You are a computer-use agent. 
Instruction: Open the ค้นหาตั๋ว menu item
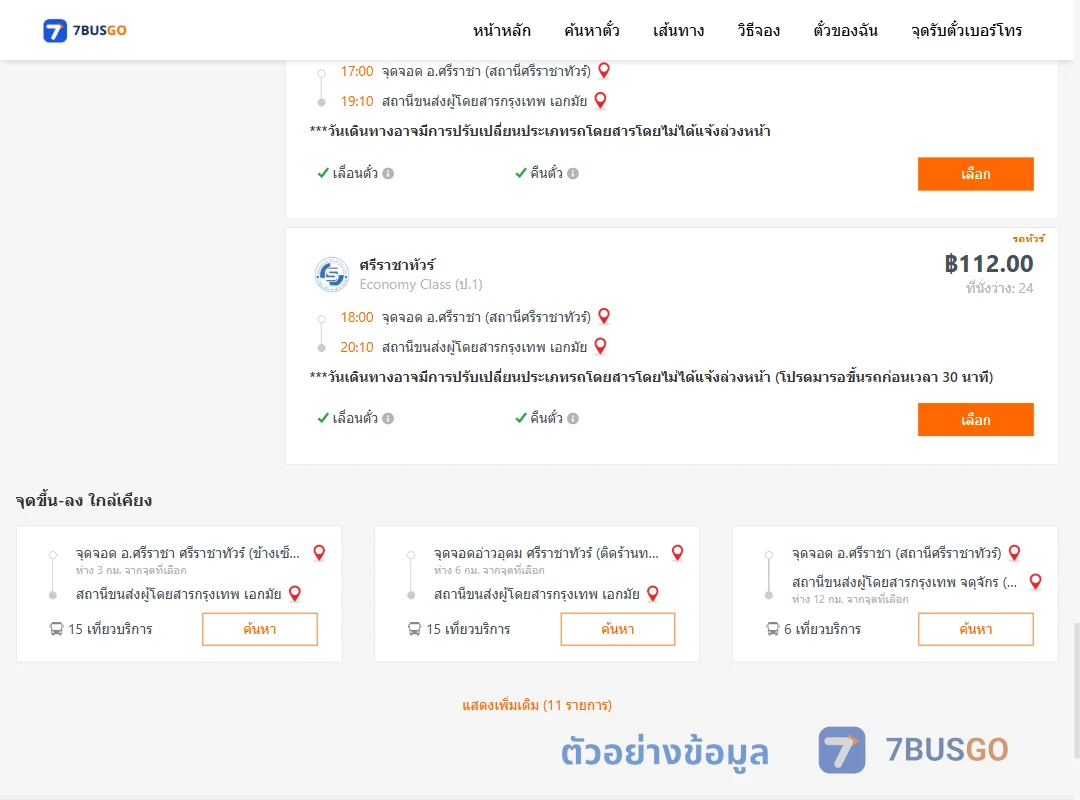592,30
